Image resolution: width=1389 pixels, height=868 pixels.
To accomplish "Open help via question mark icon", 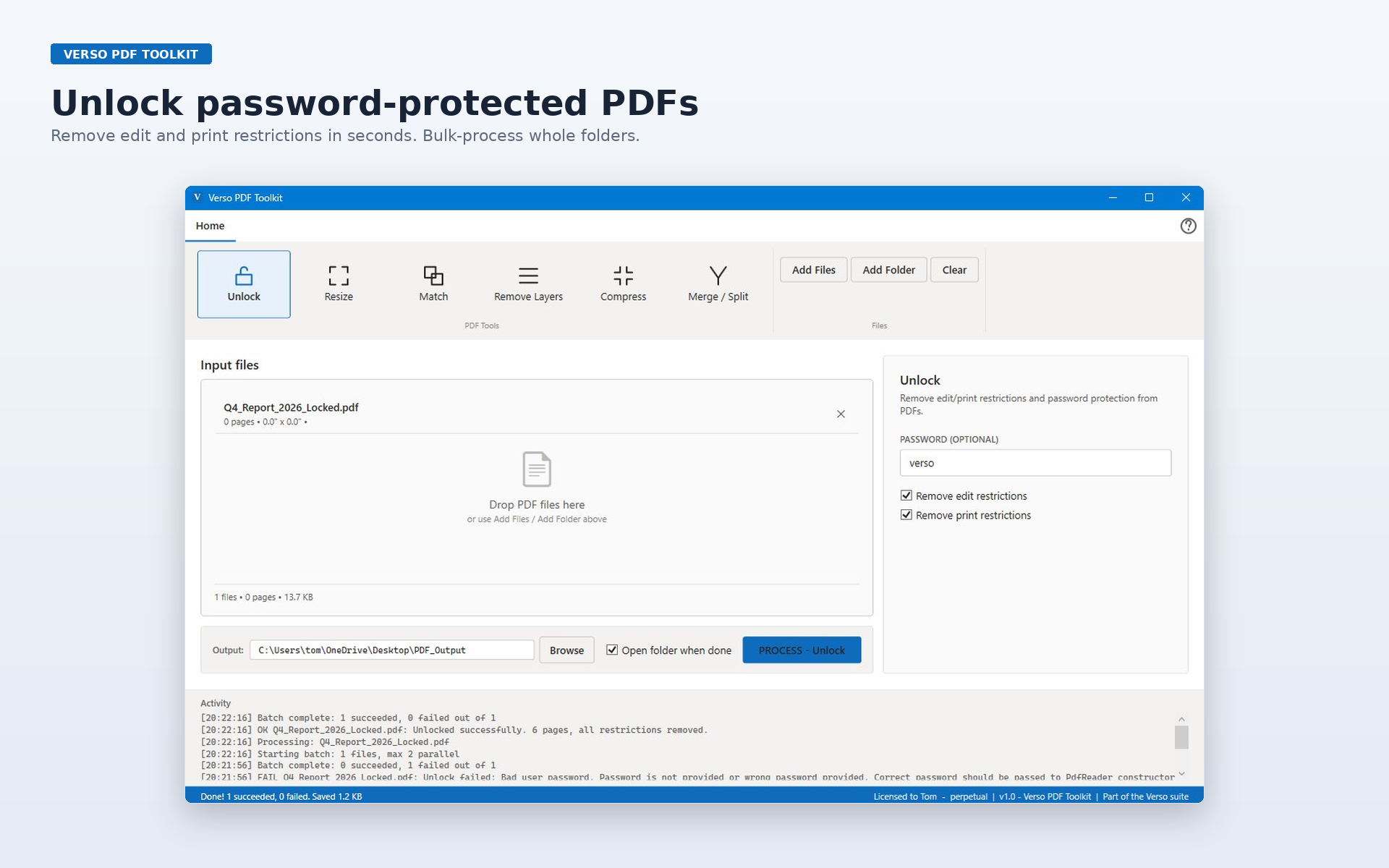I will [1188, 226].
